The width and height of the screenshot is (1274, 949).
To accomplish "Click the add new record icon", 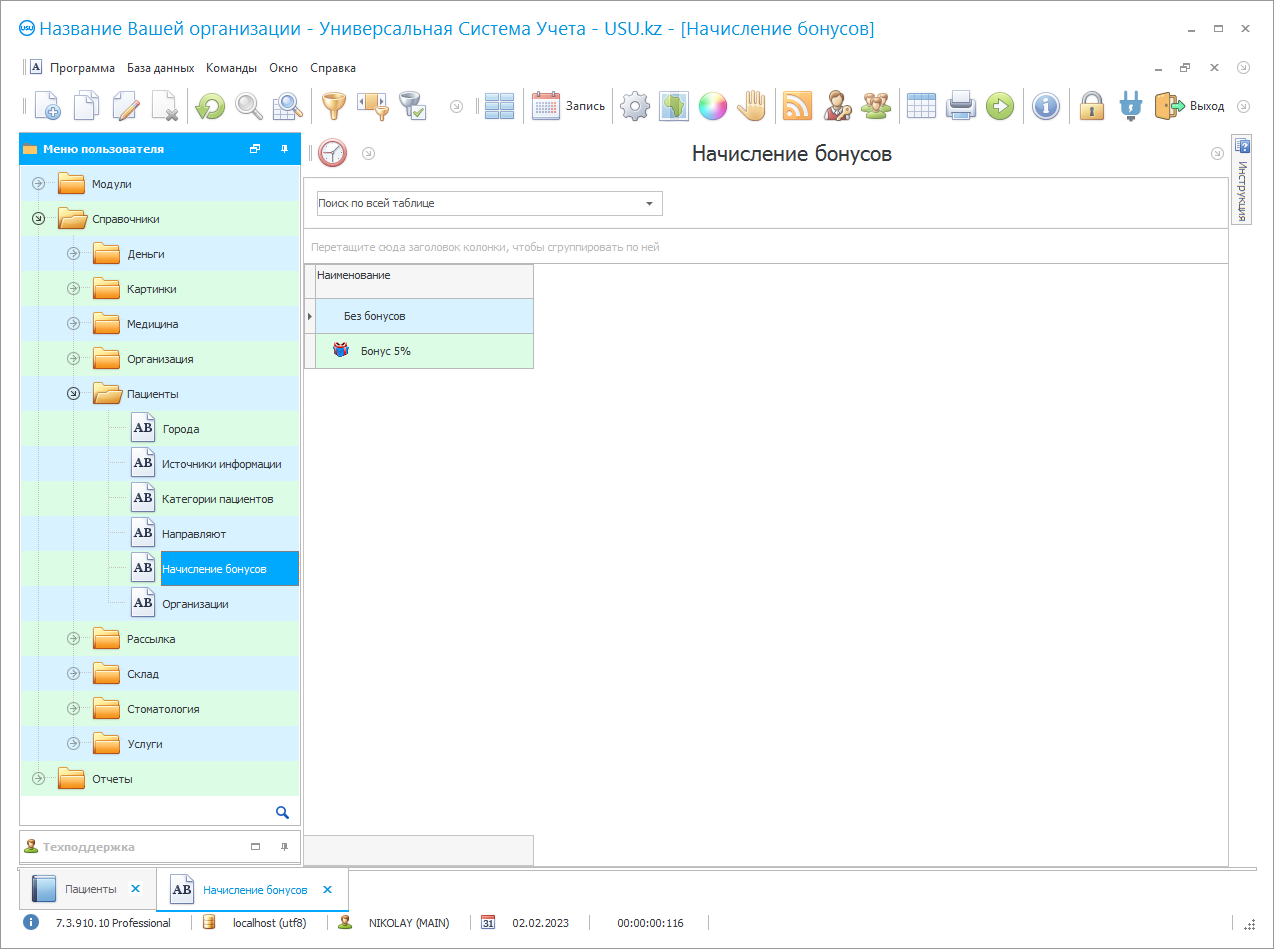I will 47,106.
